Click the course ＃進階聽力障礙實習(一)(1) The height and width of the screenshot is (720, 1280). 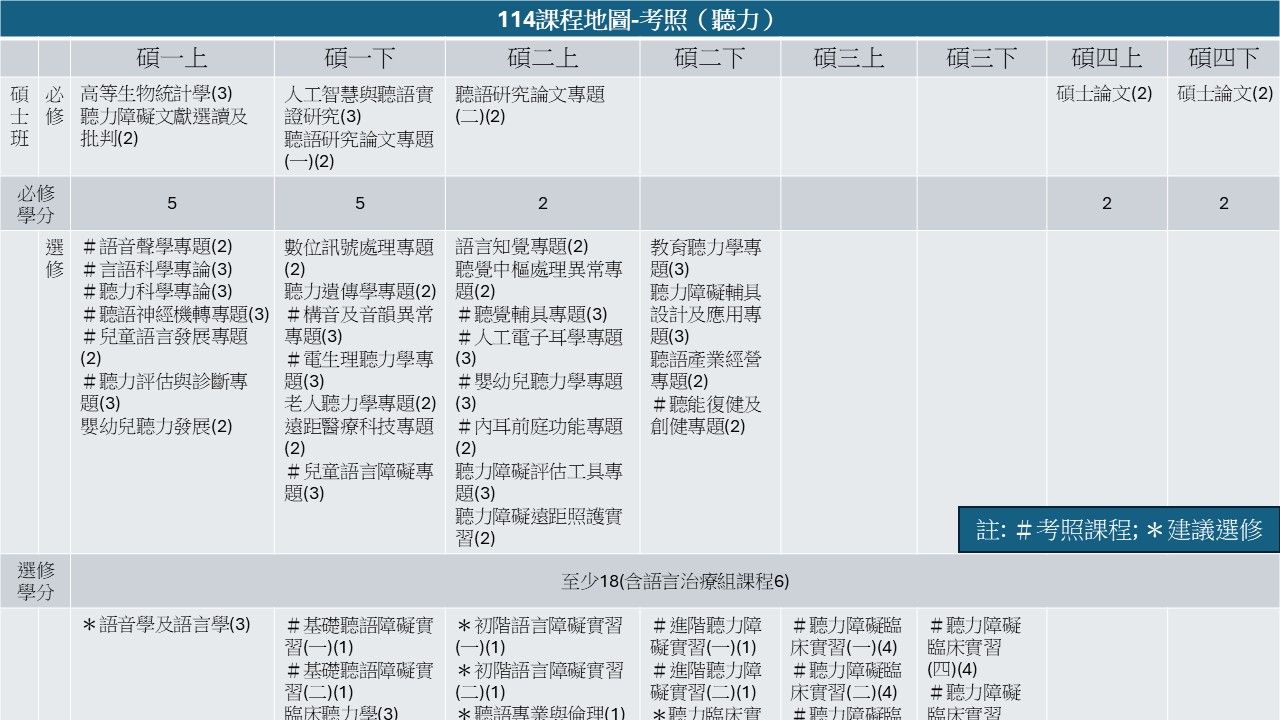[x=706, y=636]
